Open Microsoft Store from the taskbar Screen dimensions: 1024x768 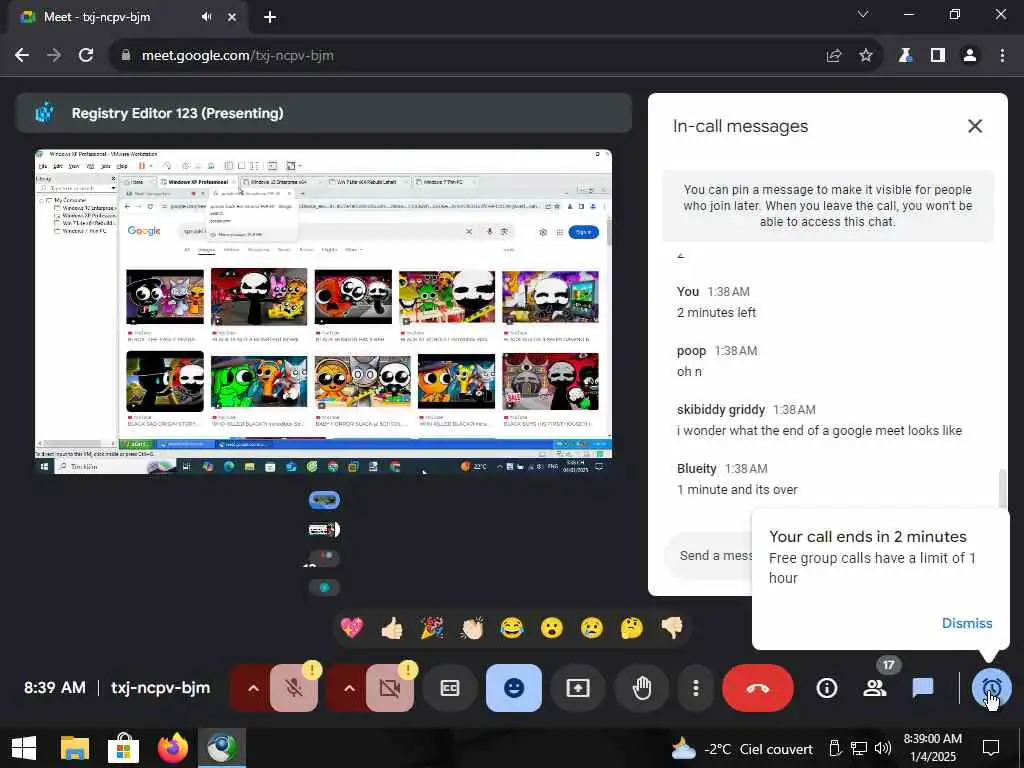click(123, 748)
